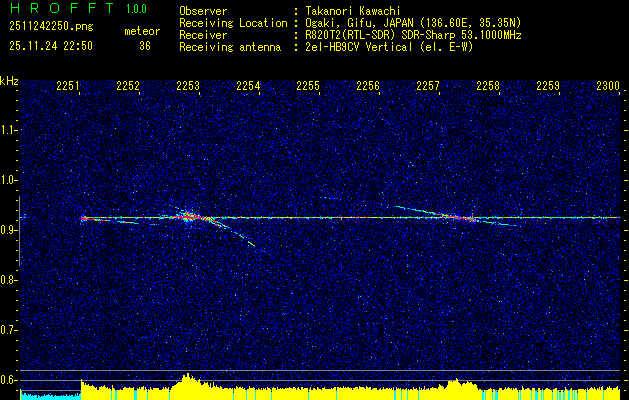
Task: Click the cyan signal level bar before 2251
Action: pos(51,396)
